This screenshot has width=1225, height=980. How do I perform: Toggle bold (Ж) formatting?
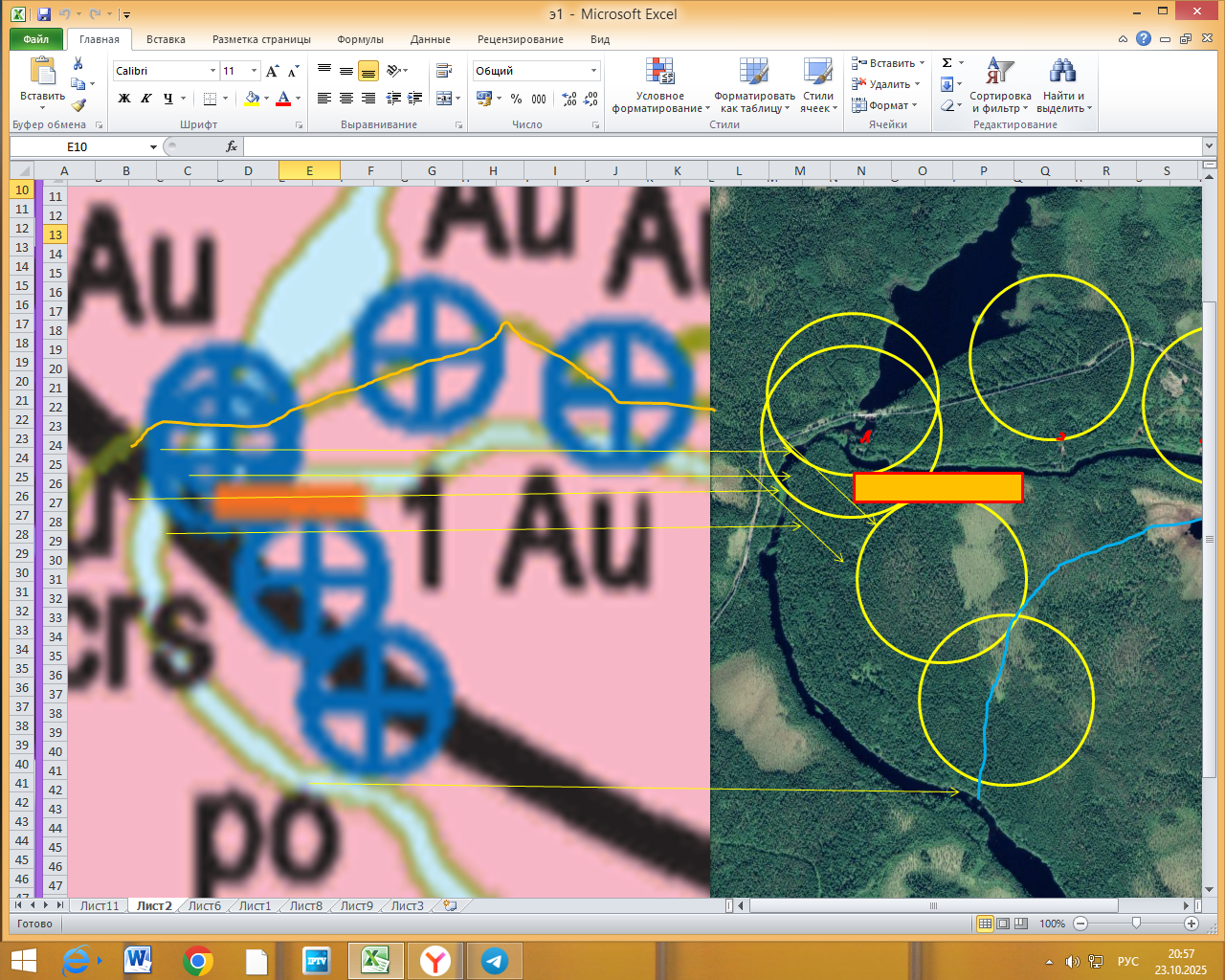[124, 99]
